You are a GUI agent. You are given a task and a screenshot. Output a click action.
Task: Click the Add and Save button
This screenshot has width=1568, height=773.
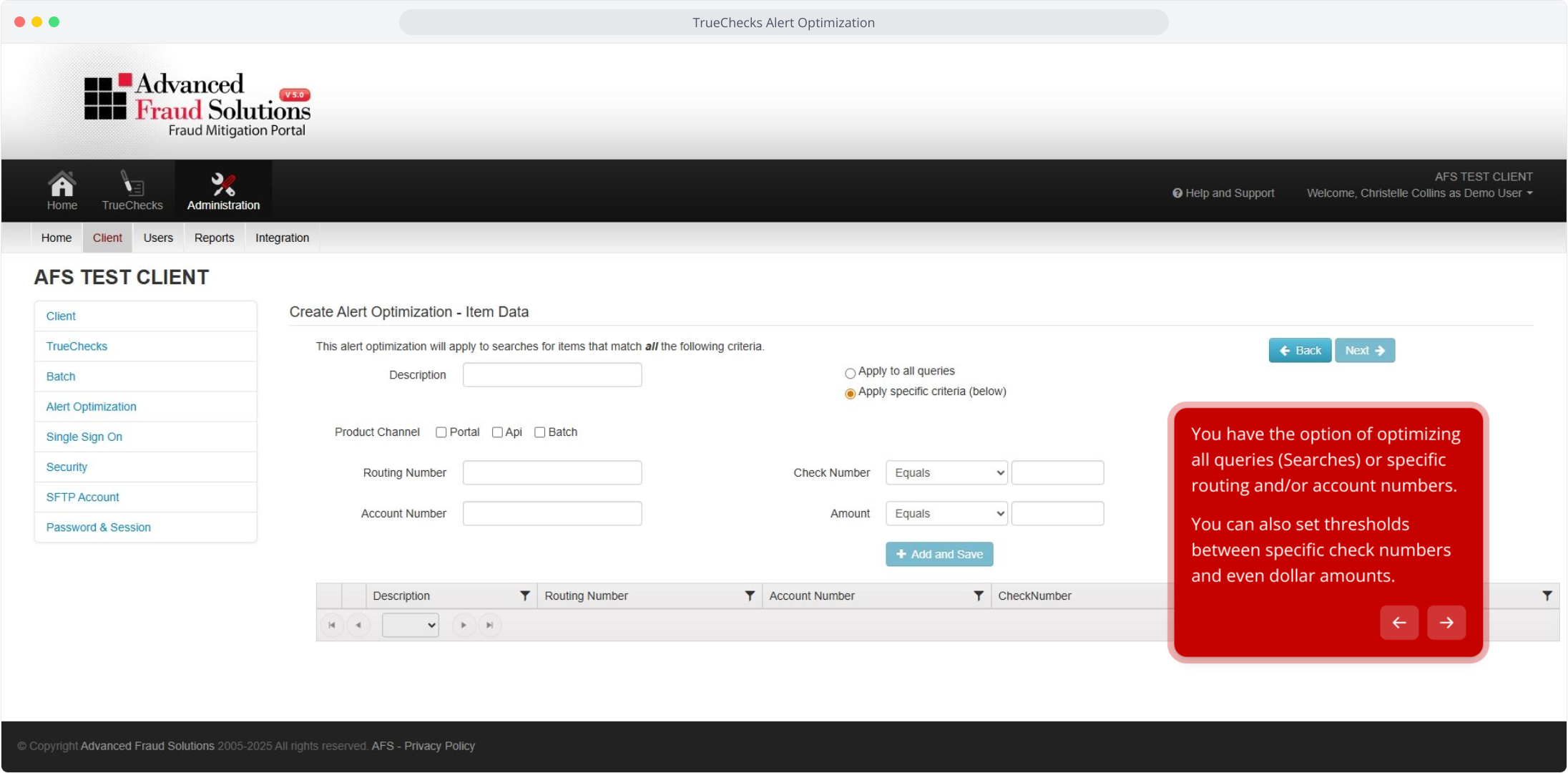coord(939,554)
